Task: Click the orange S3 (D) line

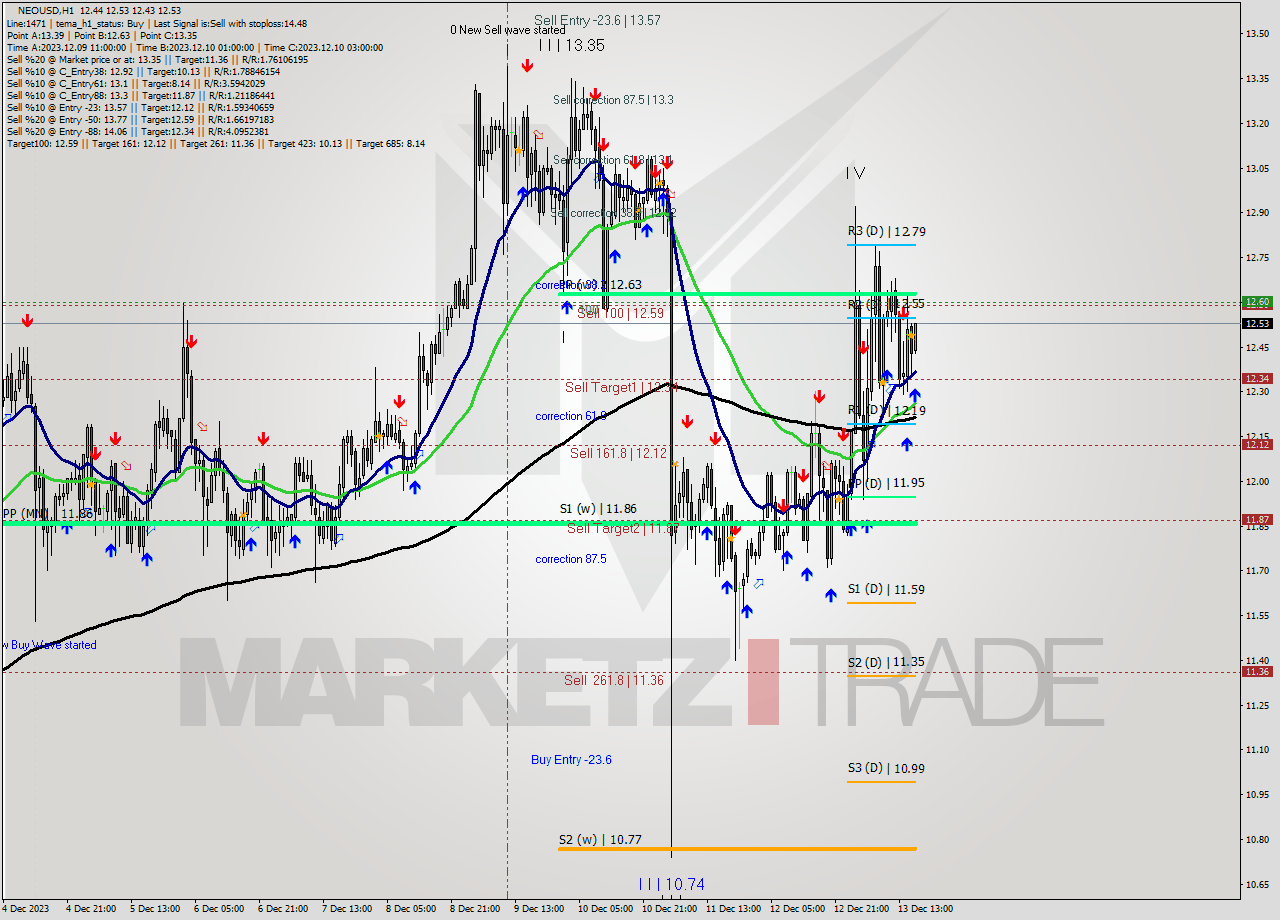Action: [881, 781]
